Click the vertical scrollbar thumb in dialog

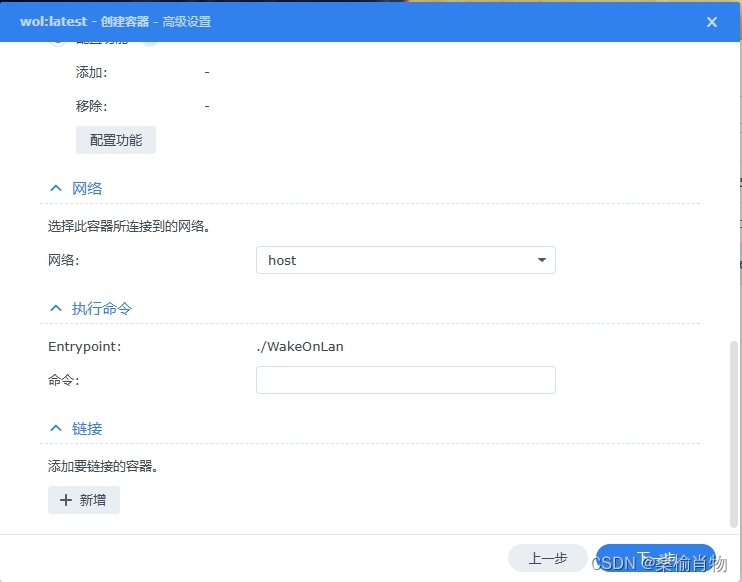[x=734, y=434]
